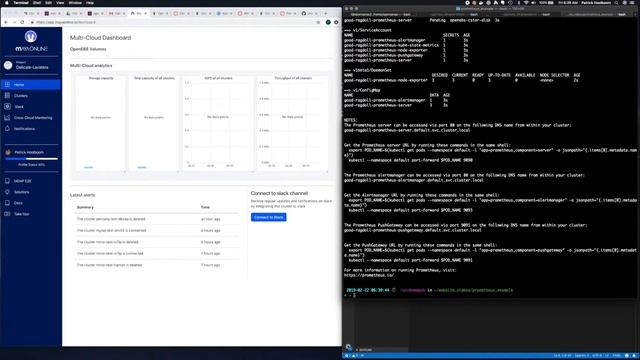Click the green extension icon in browser toolbar
This screenshot has width=640, height=360.
click(x=328, y=22)
